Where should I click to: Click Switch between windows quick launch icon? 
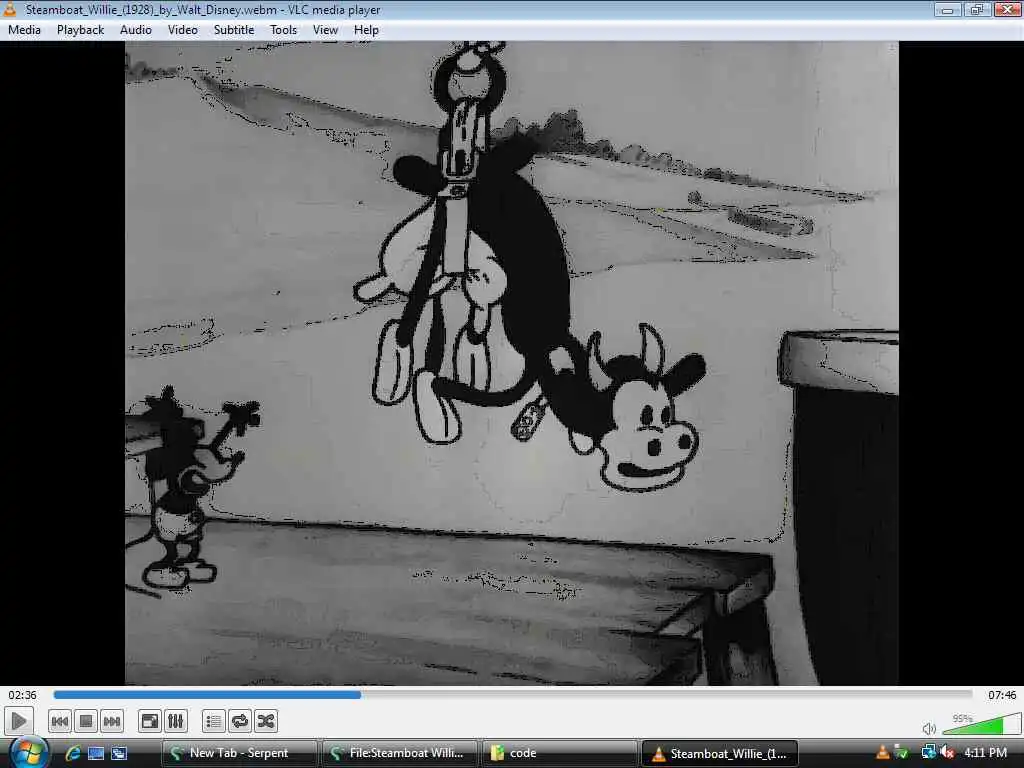[x=119, y=753]
